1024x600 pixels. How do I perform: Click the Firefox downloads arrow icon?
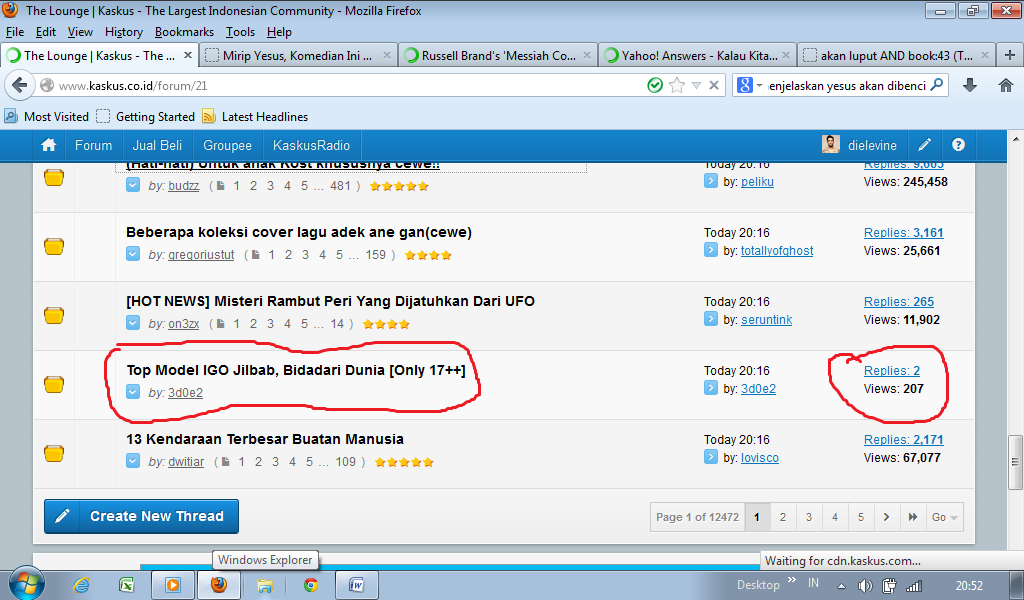click(x=969, y=86)
